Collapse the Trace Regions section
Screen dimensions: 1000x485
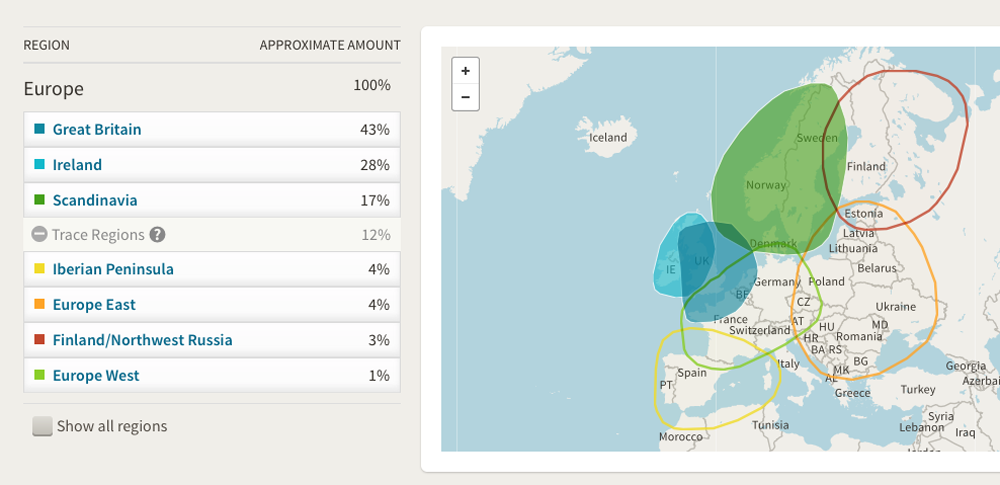pyautogui.click(x=39, y=235)
